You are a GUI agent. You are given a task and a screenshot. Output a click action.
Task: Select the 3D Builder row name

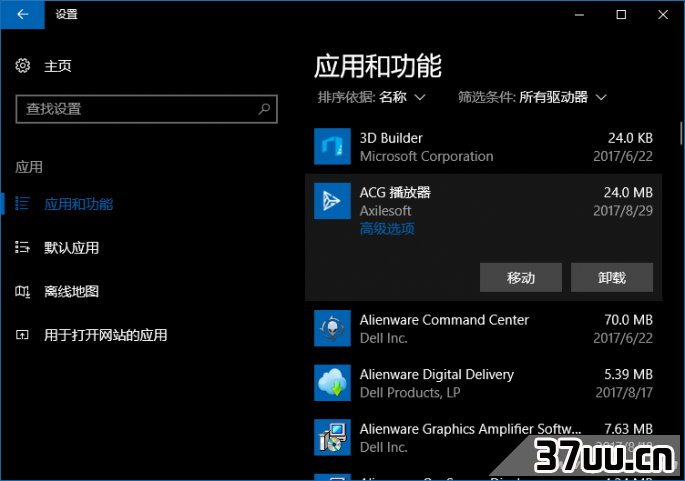pyautogui.click(x=391, y=138)
